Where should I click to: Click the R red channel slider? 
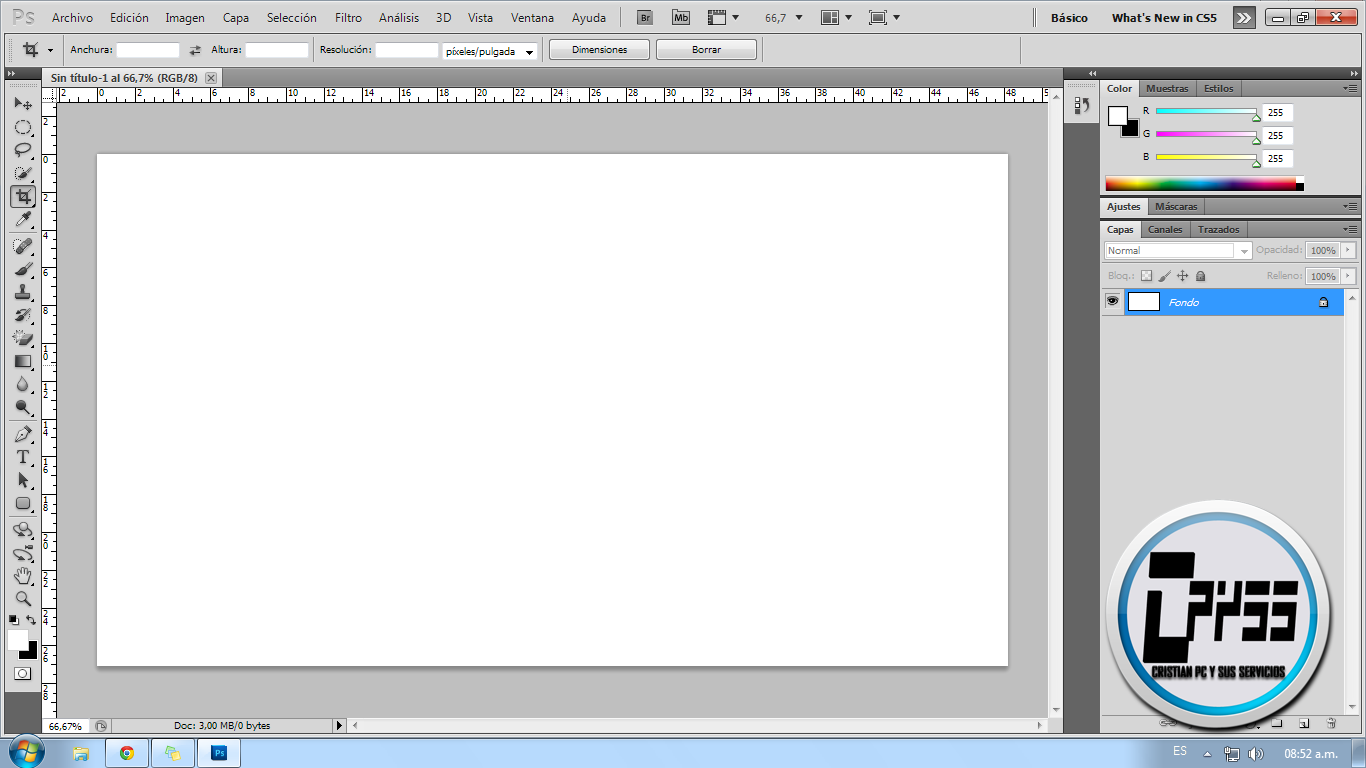[x=1206, y=112]
